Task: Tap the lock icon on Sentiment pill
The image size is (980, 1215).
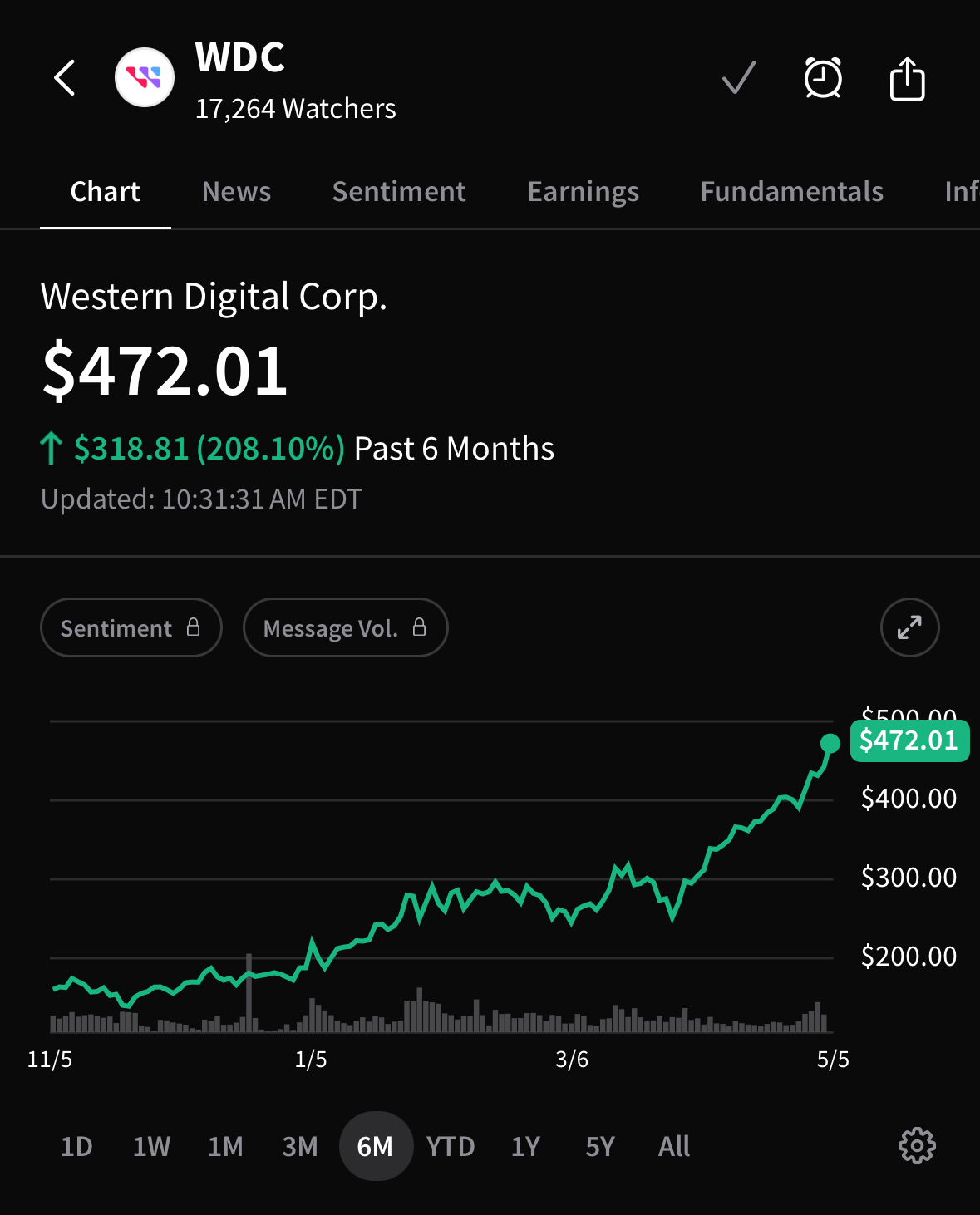Action: (x=193, y=627)
